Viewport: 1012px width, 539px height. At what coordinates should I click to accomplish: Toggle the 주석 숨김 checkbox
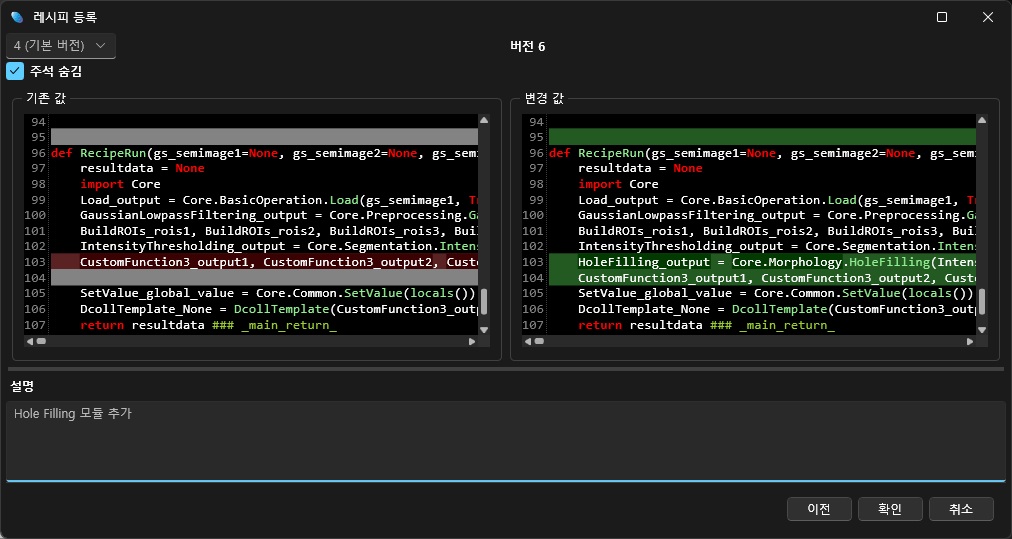(x=15, y=71)
